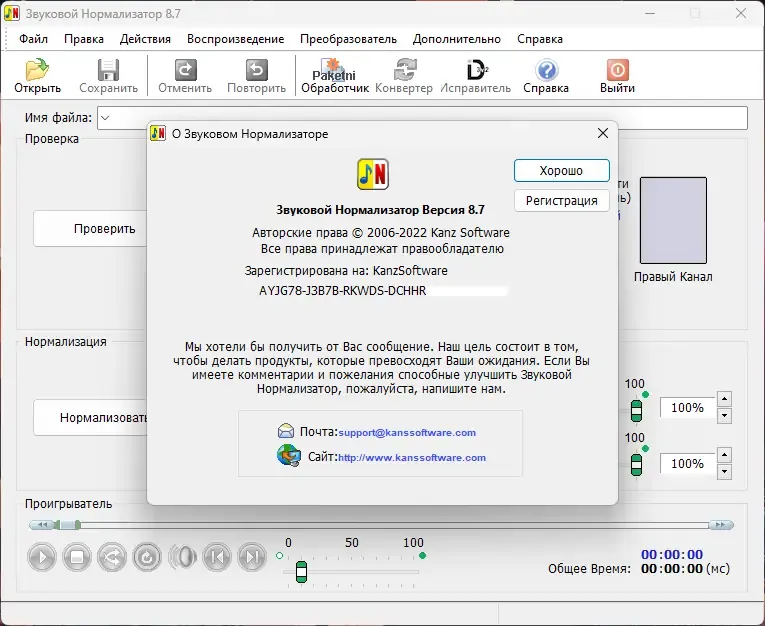Click the skip to start button

tap(217, 557)
